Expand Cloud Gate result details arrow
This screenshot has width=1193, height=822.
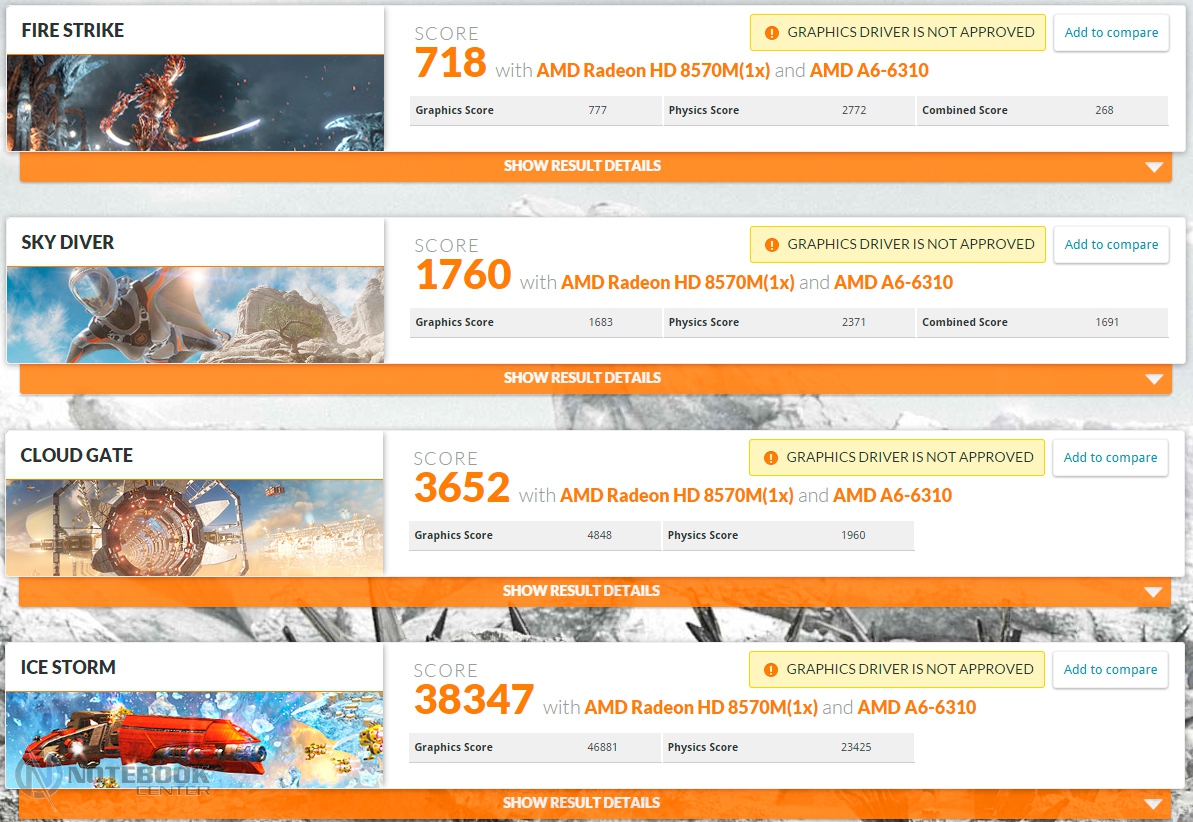click(1153, 592)
